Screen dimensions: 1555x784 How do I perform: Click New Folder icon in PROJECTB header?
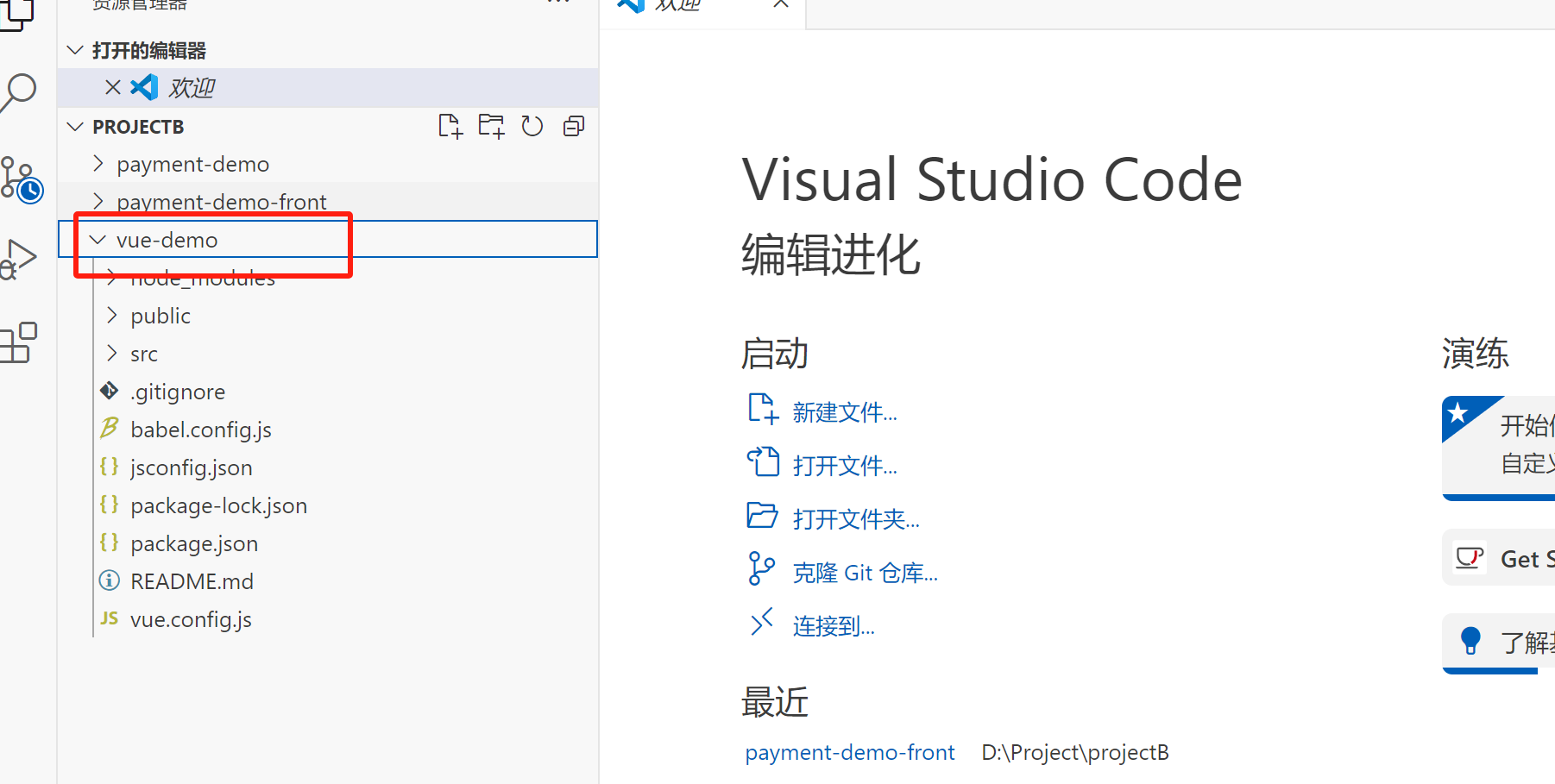coord(491,126)
